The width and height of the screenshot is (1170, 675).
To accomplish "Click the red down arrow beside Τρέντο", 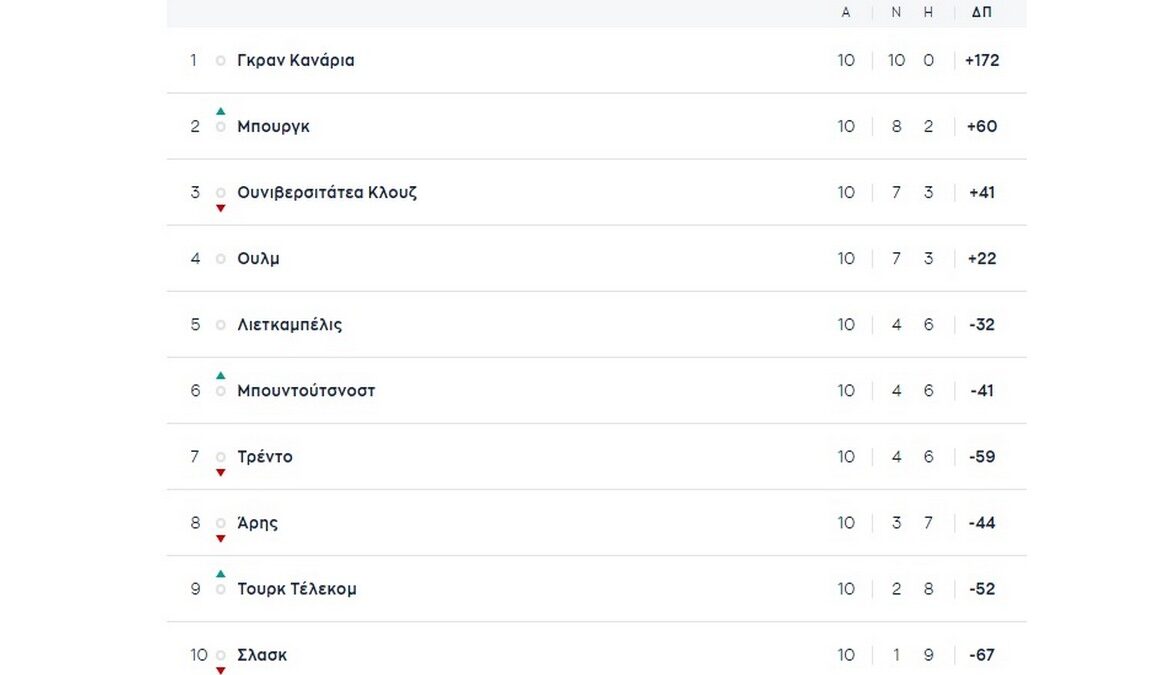I will (221, 472).
